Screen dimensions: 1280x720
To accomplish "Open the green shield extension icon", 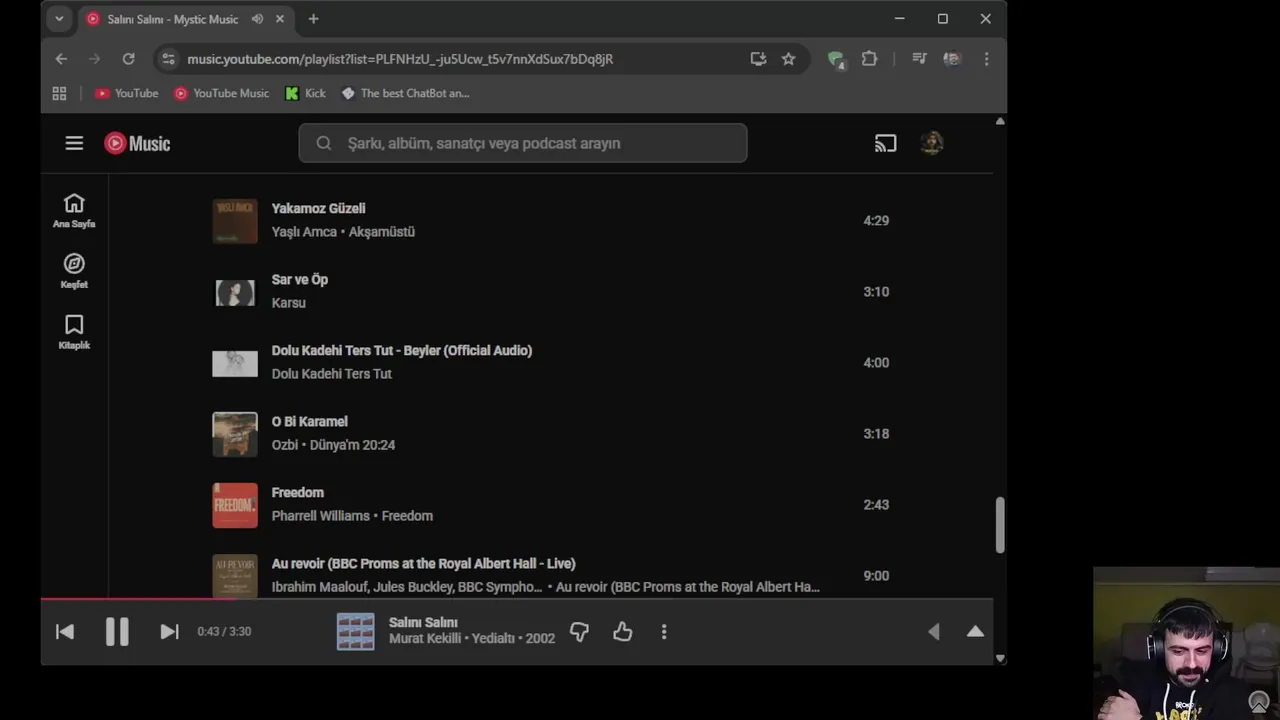I will coord(836,59).
